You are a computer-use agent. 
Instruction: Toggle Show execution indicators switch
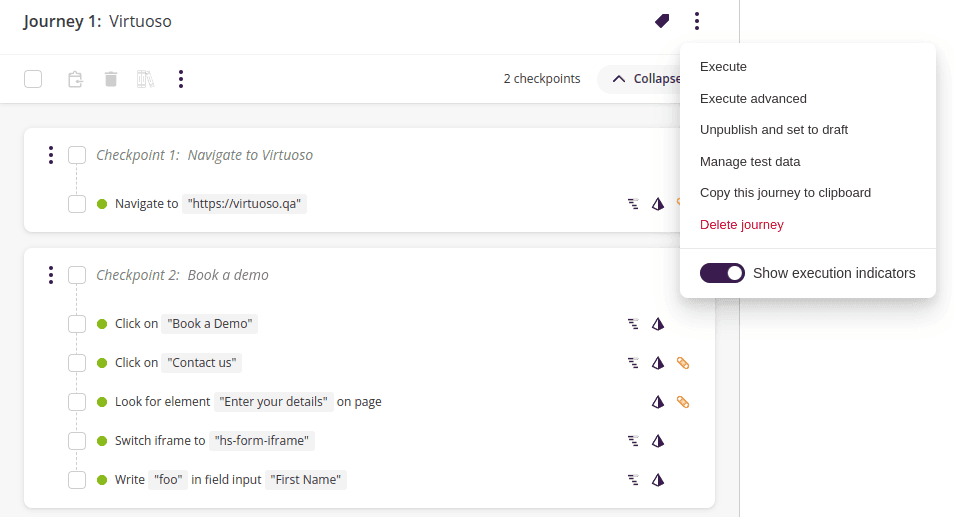[722, 273]
